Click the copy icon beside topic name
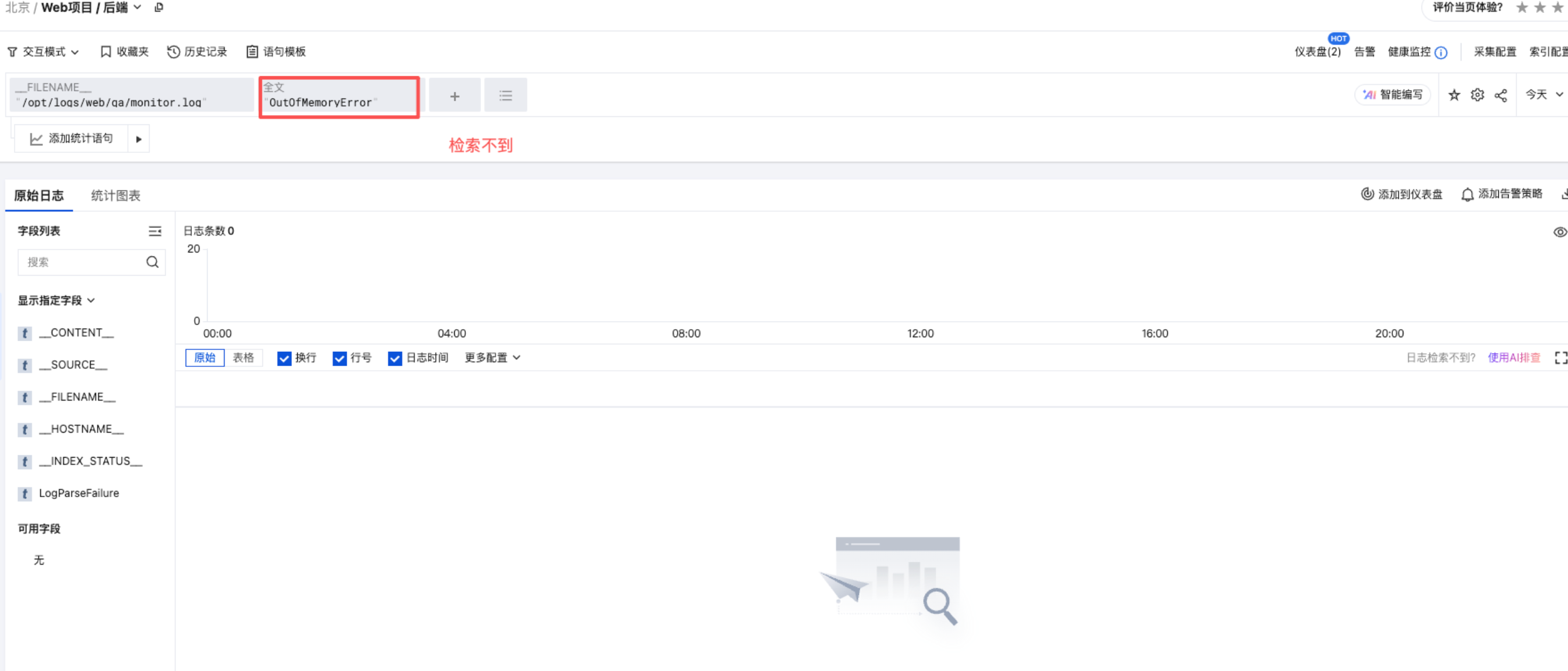Screen dimensions: 1568x671 click(x=159, y=8)
